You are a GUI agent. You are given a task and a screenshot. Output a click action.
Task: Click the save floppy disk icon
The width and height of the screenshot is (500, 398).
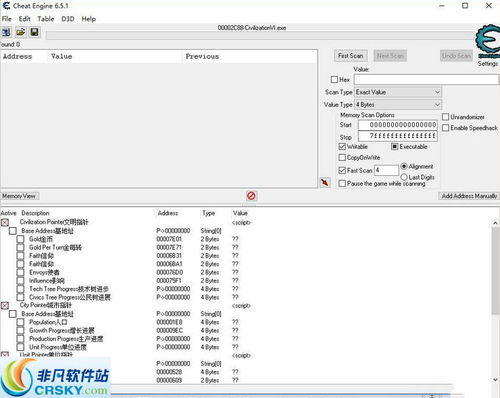pyautogui.click(x=34, y=32)
